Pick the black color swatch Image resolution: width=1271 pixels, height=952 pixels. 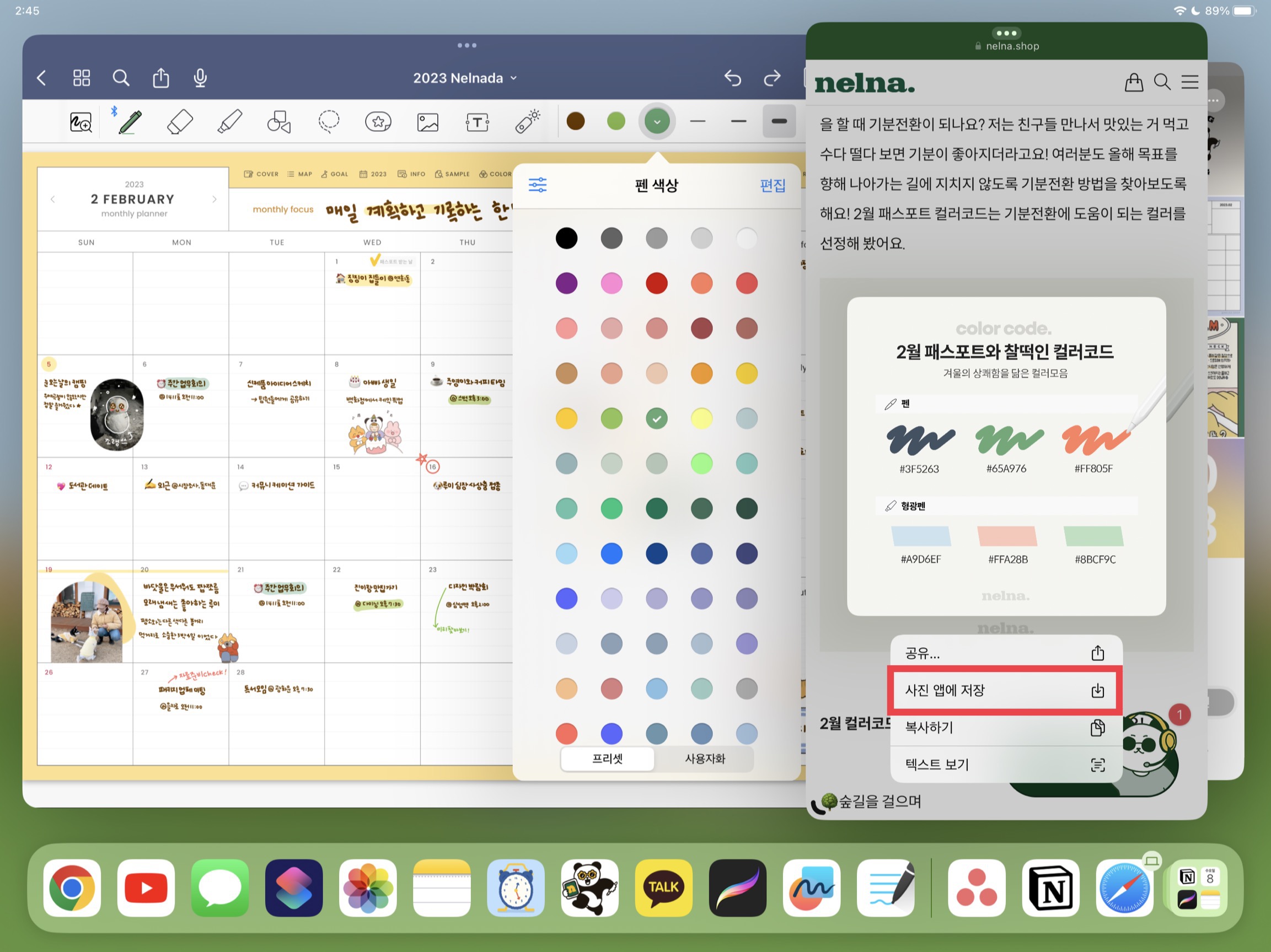(566, 238)
